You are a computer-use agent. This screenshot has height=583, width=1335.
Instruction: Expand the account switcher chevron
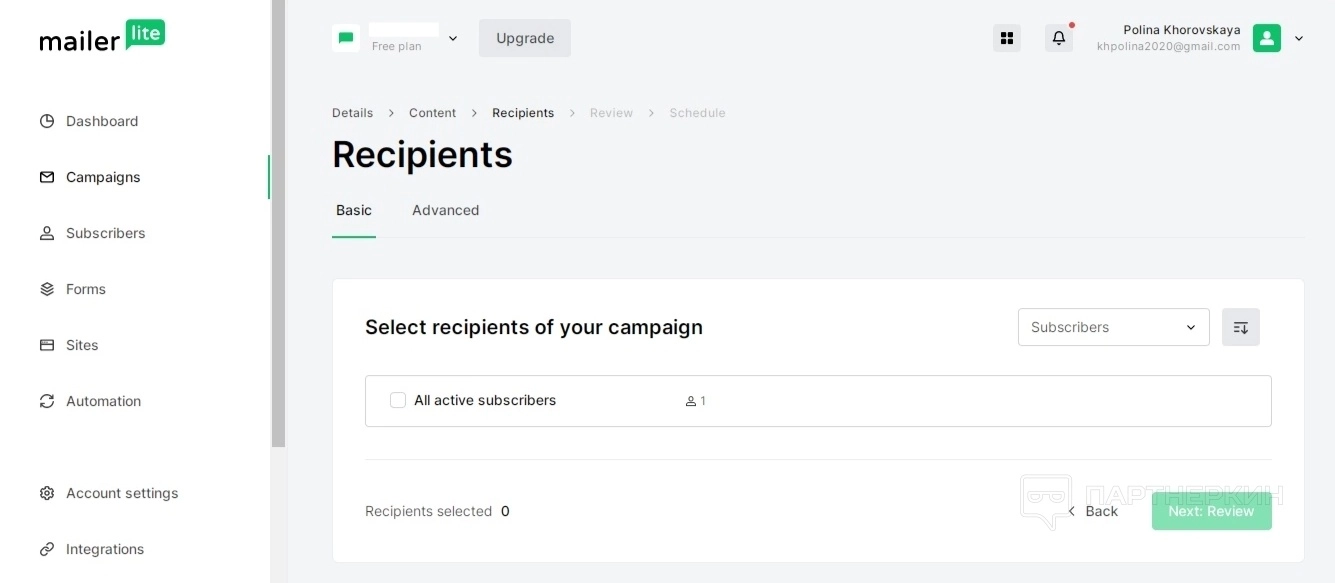coord(453,38)
